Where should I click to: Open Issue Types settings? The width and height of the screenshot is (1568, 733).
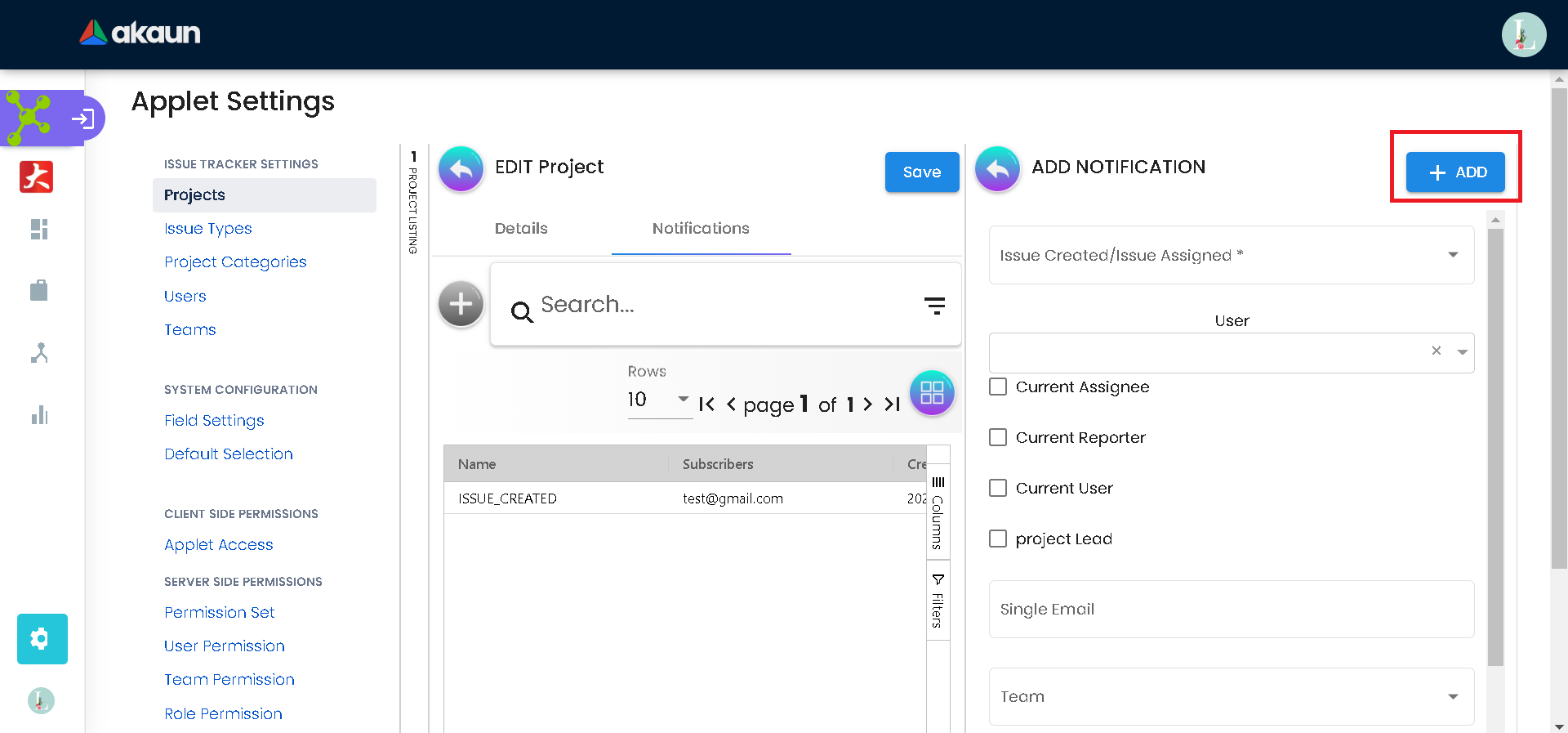click(x=207, y=229)
